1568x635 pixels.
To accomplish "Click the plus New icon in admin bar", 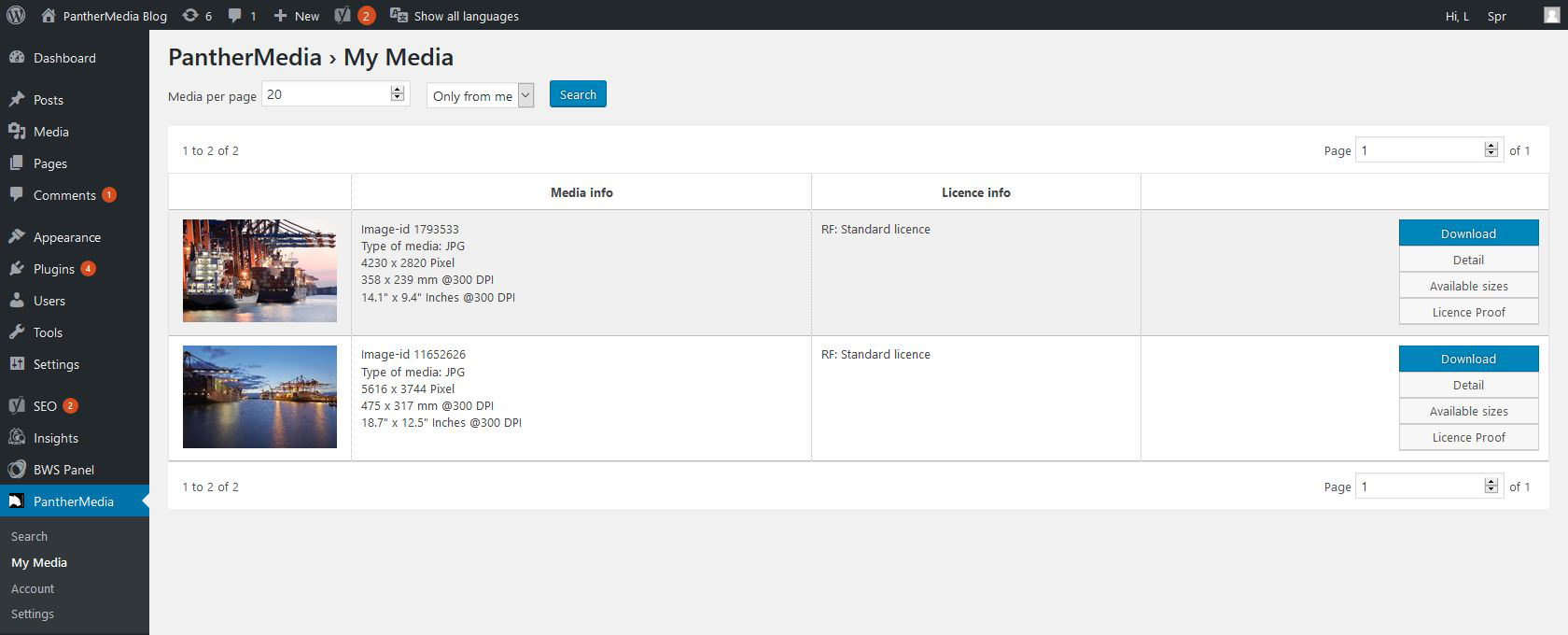I will [x=280, y=15].
